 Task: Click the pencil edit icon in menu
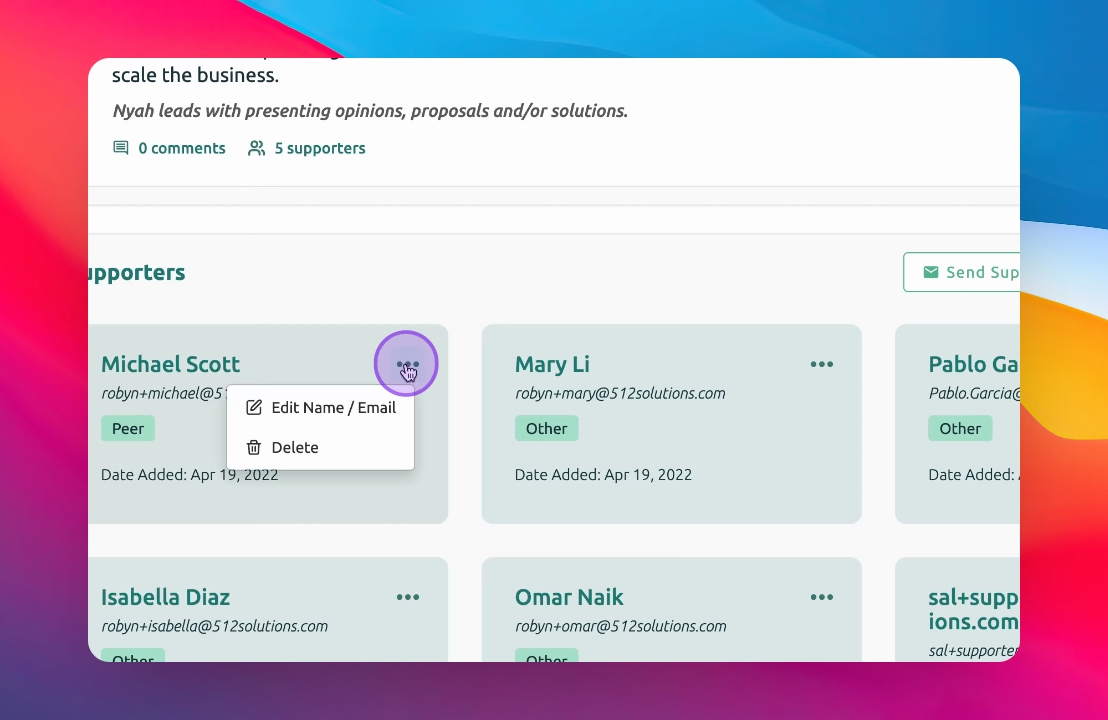pyautogui.click(x=254, y=408)
